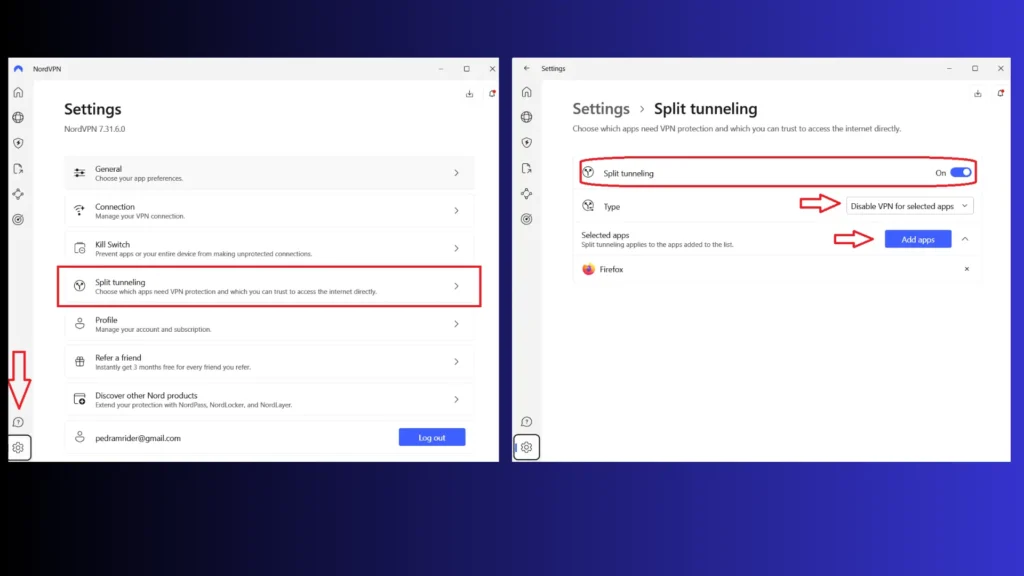Click the Selected apps heading text
This screenshot has width=1024, height=576.
[605, 235]
